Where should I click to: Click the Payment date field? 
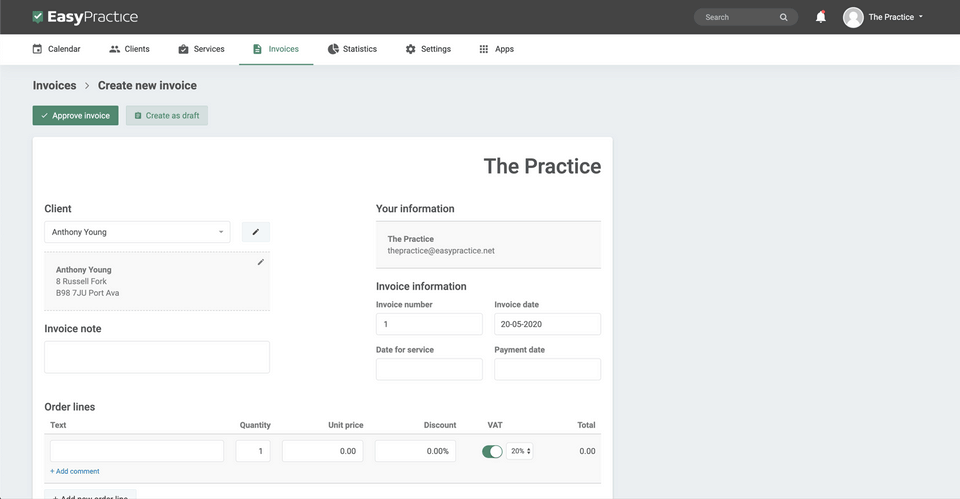pyautogui.click(x=547, y=369)
